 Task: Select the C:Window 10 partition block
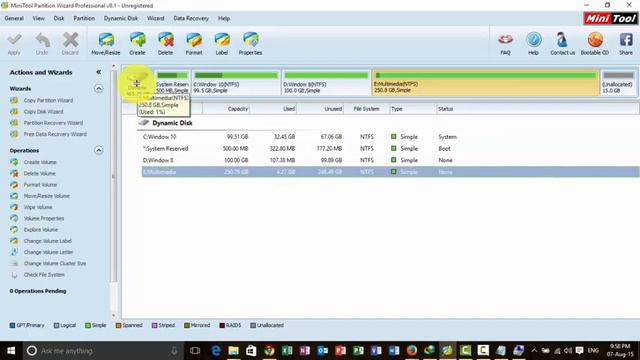(236, 82)
